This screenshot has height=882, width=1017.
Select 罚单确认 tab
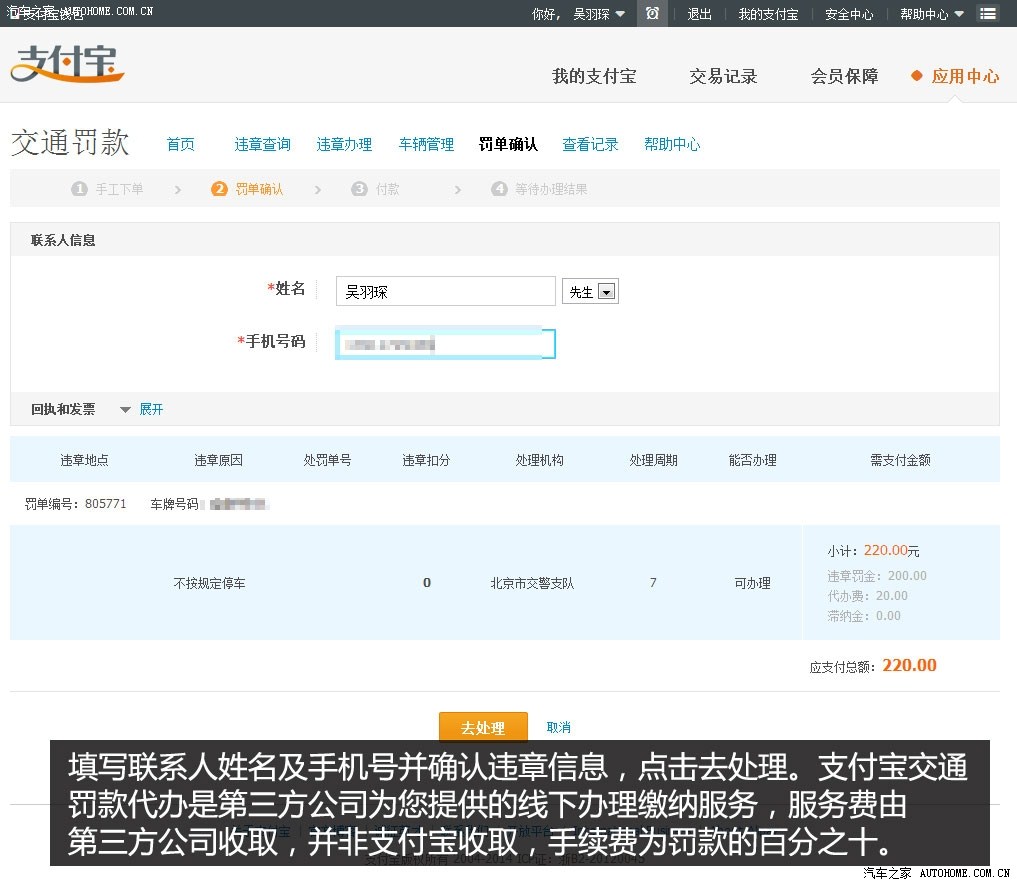(x=508, y=144)
